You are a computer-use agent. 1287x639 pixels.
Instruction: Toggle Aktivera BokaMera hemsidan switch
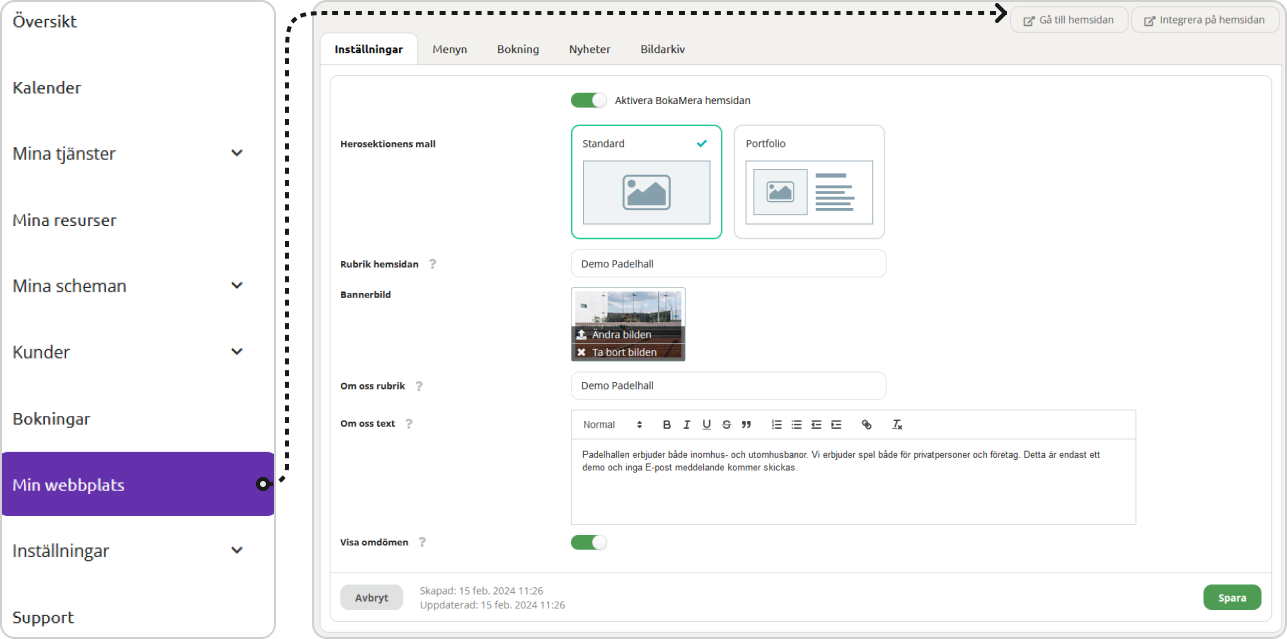(x=589, y=100)
